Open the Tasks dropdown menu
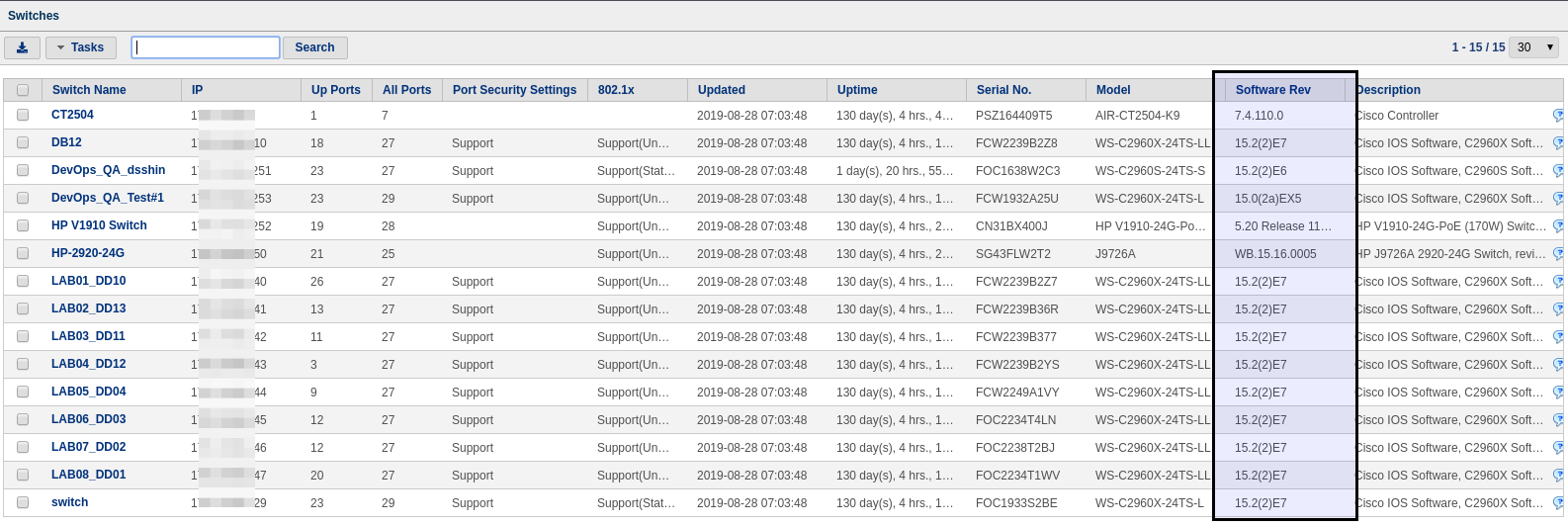 click(80, 47)
